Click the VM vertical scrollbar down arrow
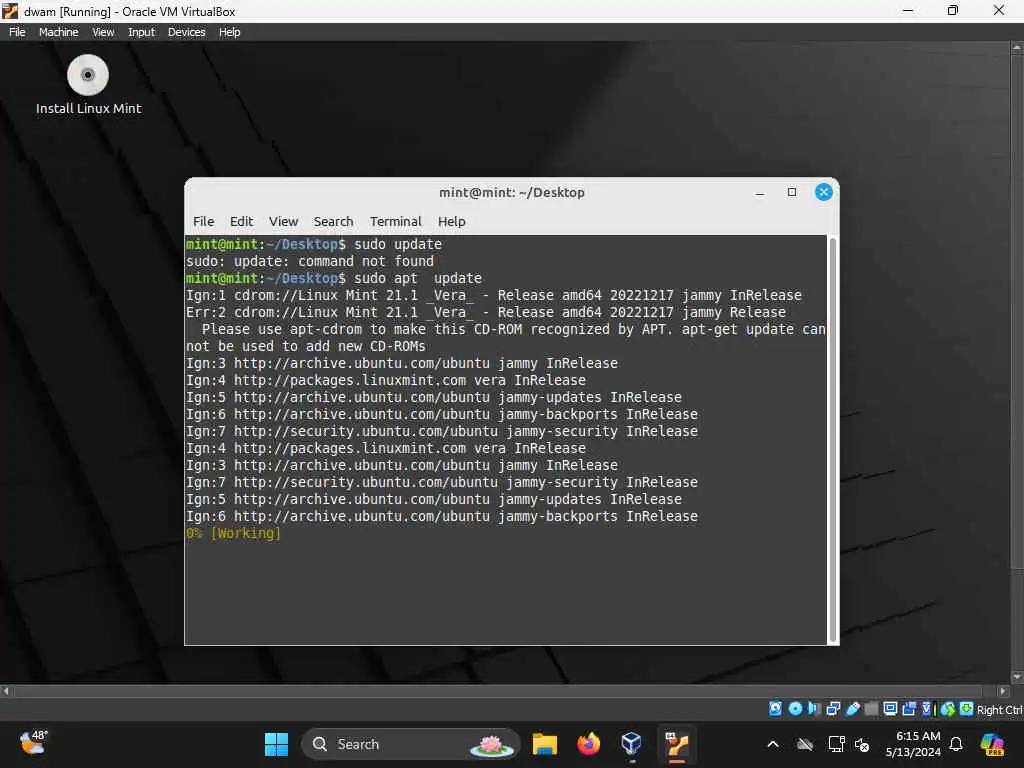 click(1017, 677)
